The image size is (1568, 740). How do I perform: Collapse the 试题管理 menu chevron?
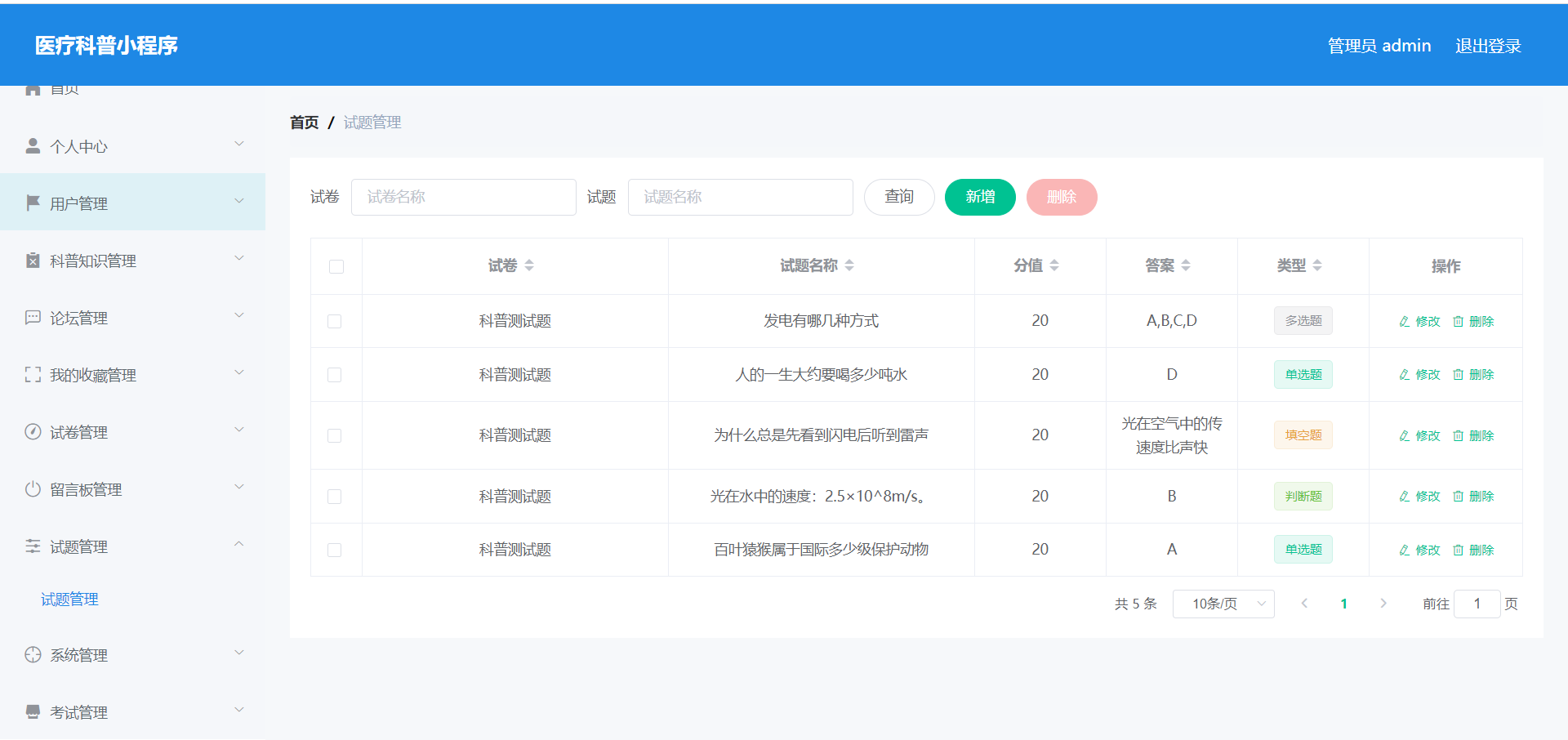[239, 544]
